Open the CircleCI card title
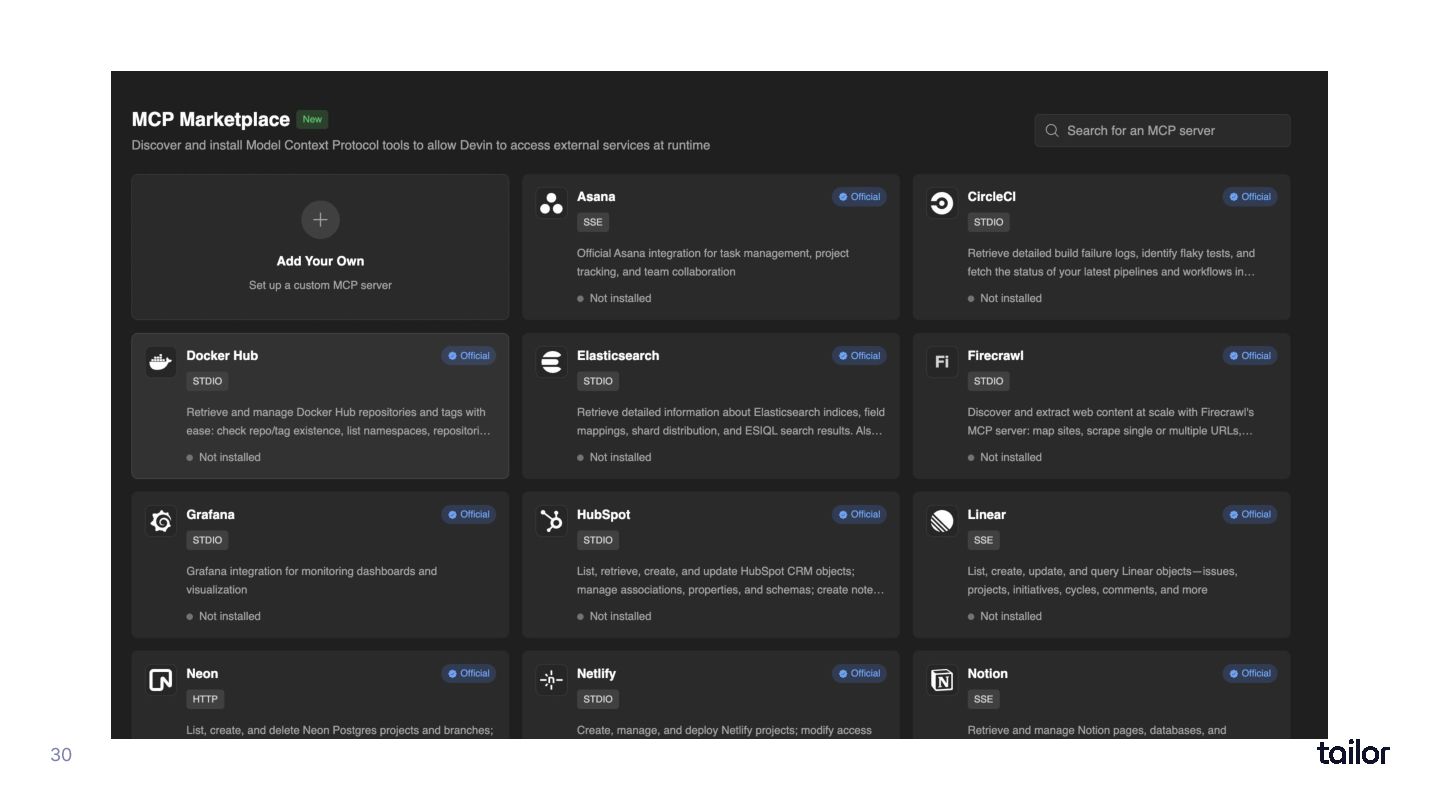Image resolution: width=1440 pixels, height=810 pixels. coord(991,197)
